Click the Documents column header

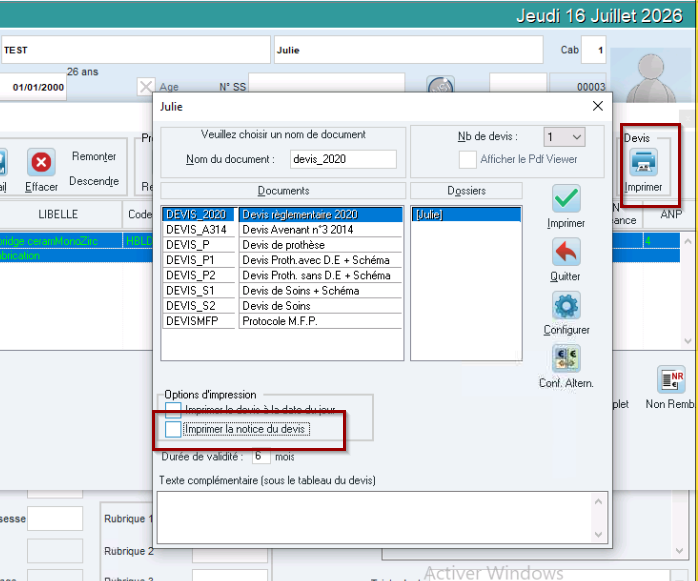pyautogui.click(x=283, y=191)
